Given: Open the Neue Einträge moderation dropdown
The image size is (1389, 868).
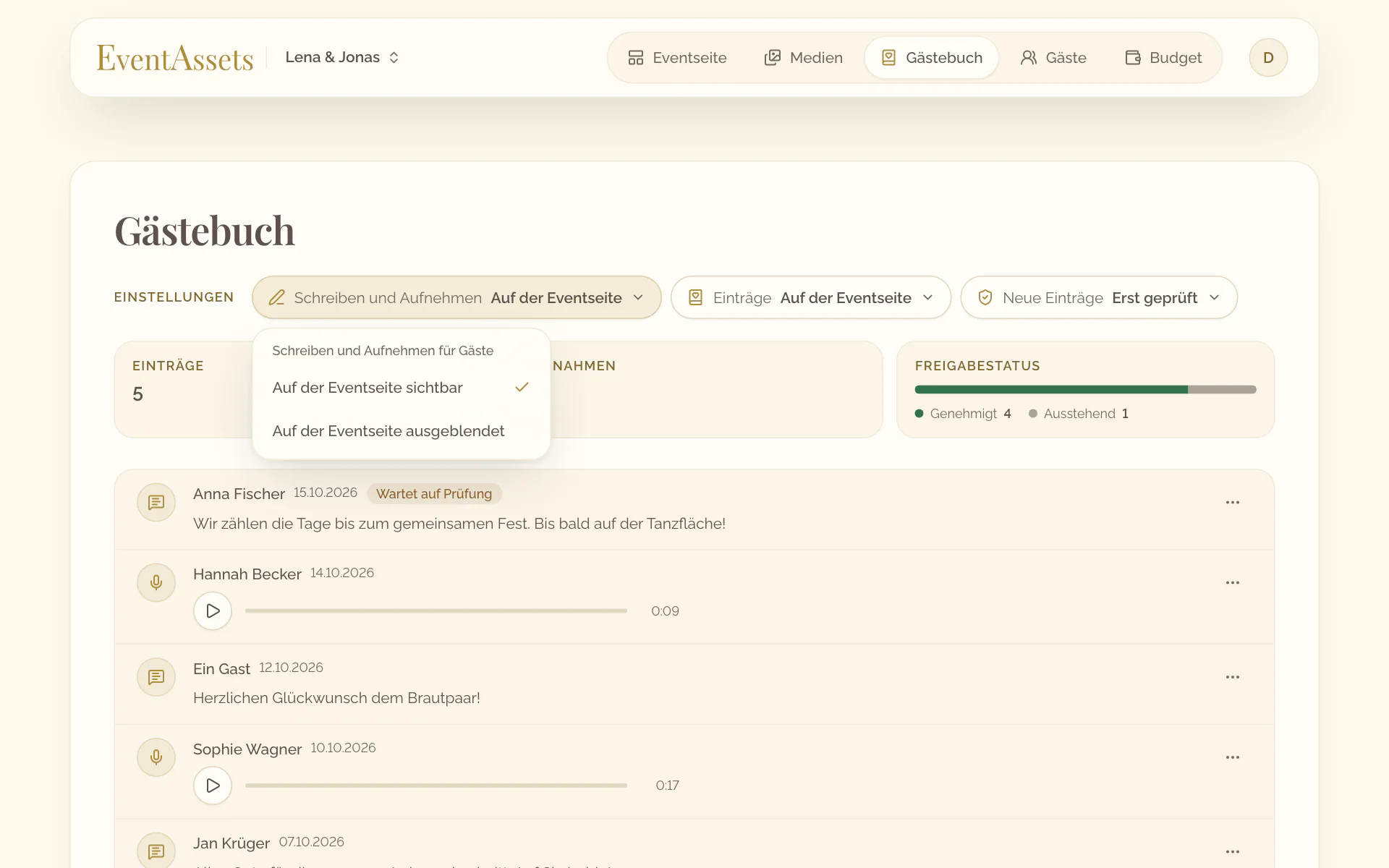Looking at the screenshot, I should tap(1099, 297).
